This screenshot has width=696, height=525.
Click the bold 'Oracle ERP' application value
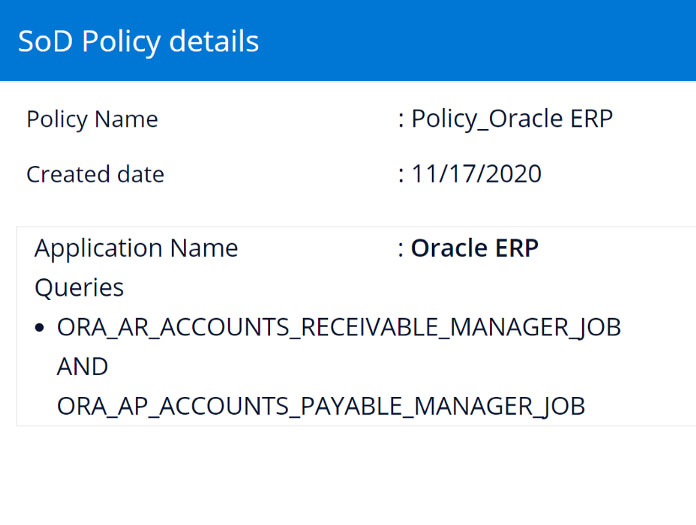(x=475, y=248)
